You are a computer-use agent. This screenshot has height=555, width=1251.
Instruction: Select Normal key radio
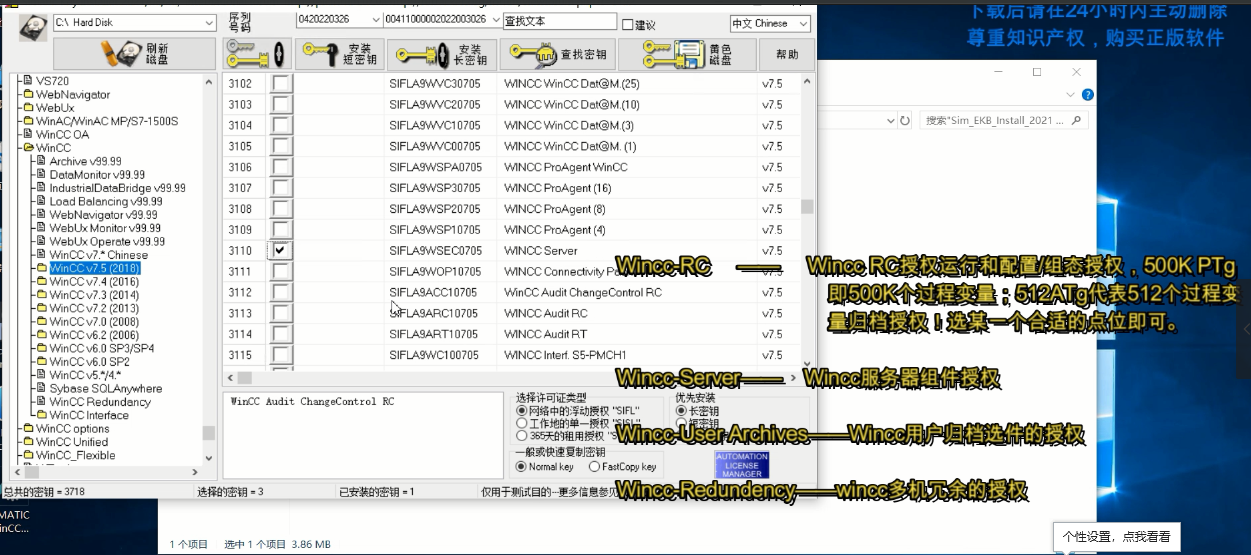[x=521, y=467]
